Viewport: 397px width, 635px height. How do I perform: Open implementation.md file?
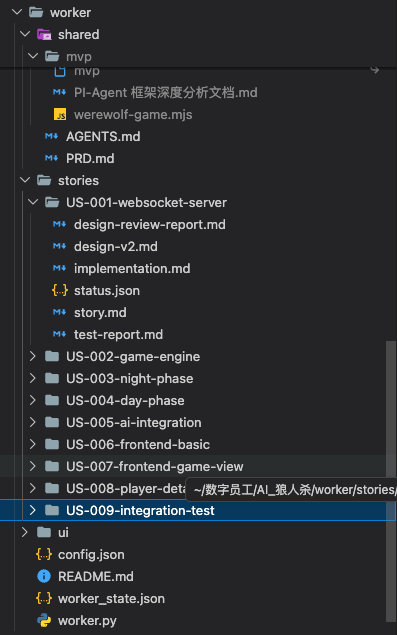pyautogui.click(x=132, y=268)
